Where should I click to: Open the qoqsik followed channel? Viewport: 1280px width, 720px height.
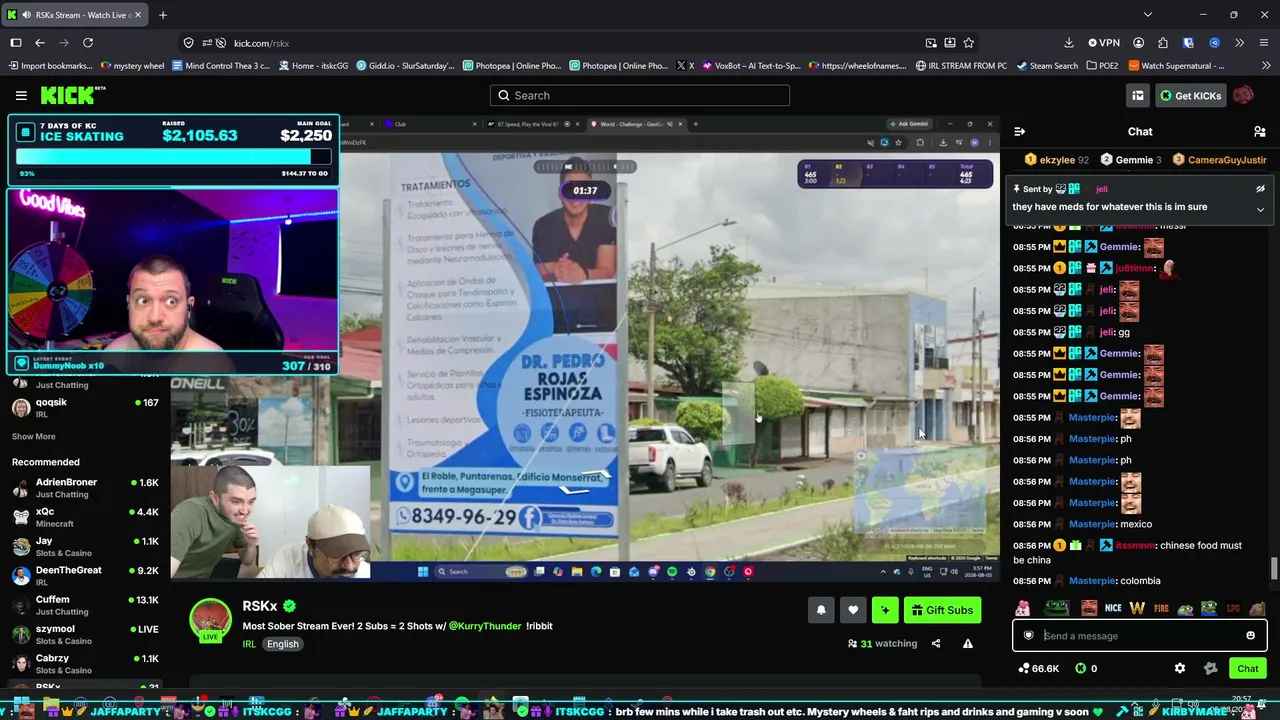pos(85,408)
